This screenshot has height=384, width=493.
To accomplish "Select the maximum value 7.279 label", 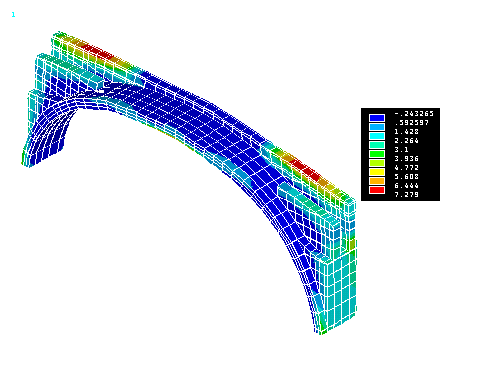I will [406, 194].
